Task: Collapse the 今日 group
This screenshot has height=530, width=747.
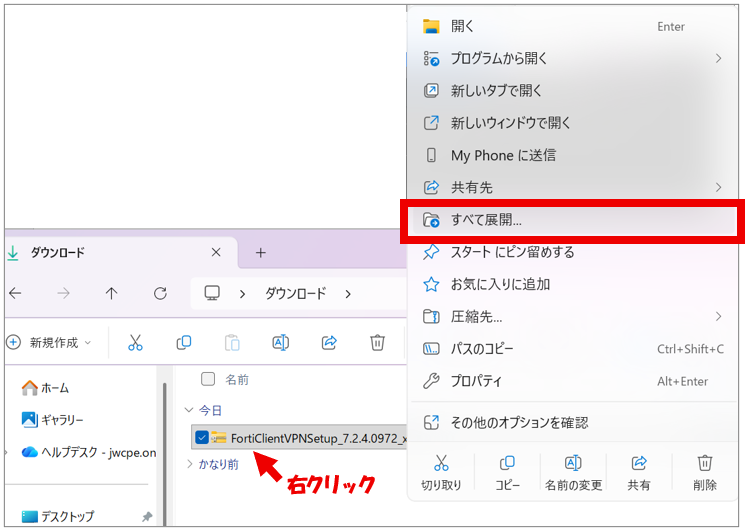Action: click(189, 410)
